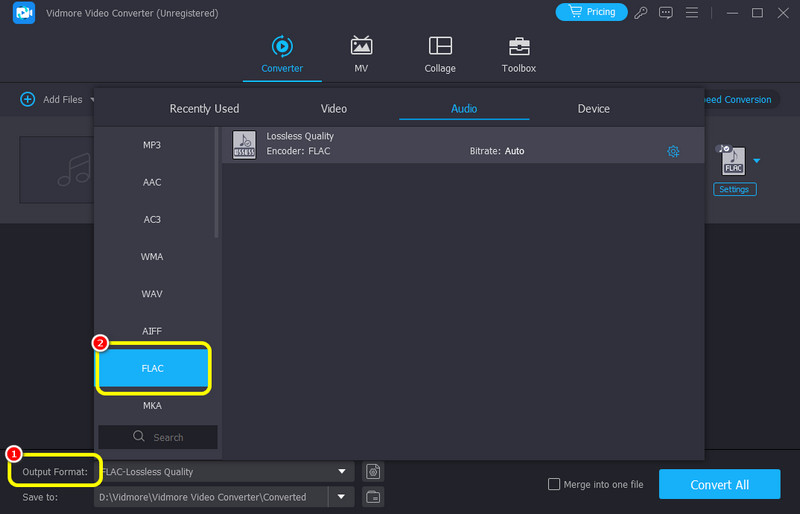Expand the Output Format dropdown
The image size is (800, 514).
point(343,471)
